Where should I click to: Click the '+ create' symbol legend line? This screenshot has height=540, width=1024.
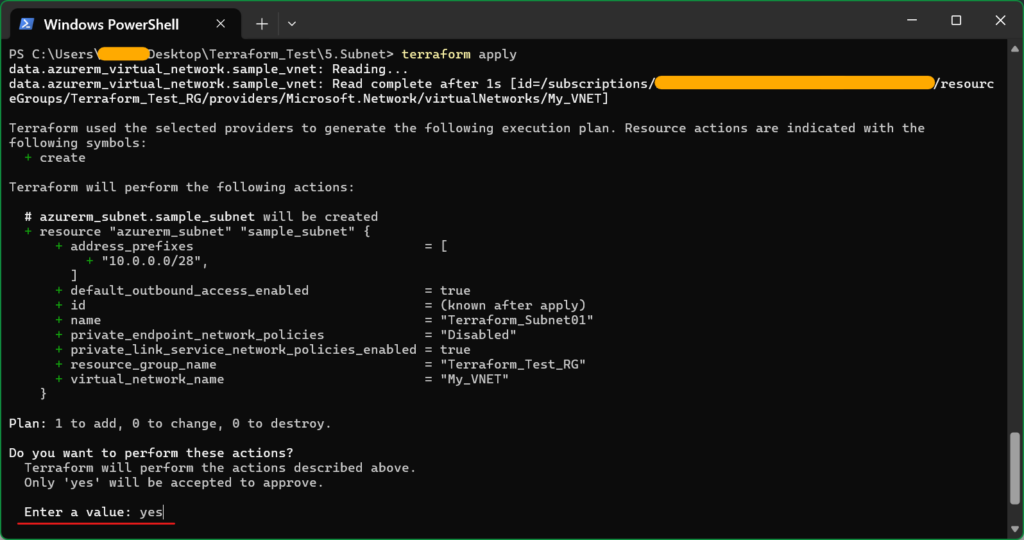pos(55,158)
